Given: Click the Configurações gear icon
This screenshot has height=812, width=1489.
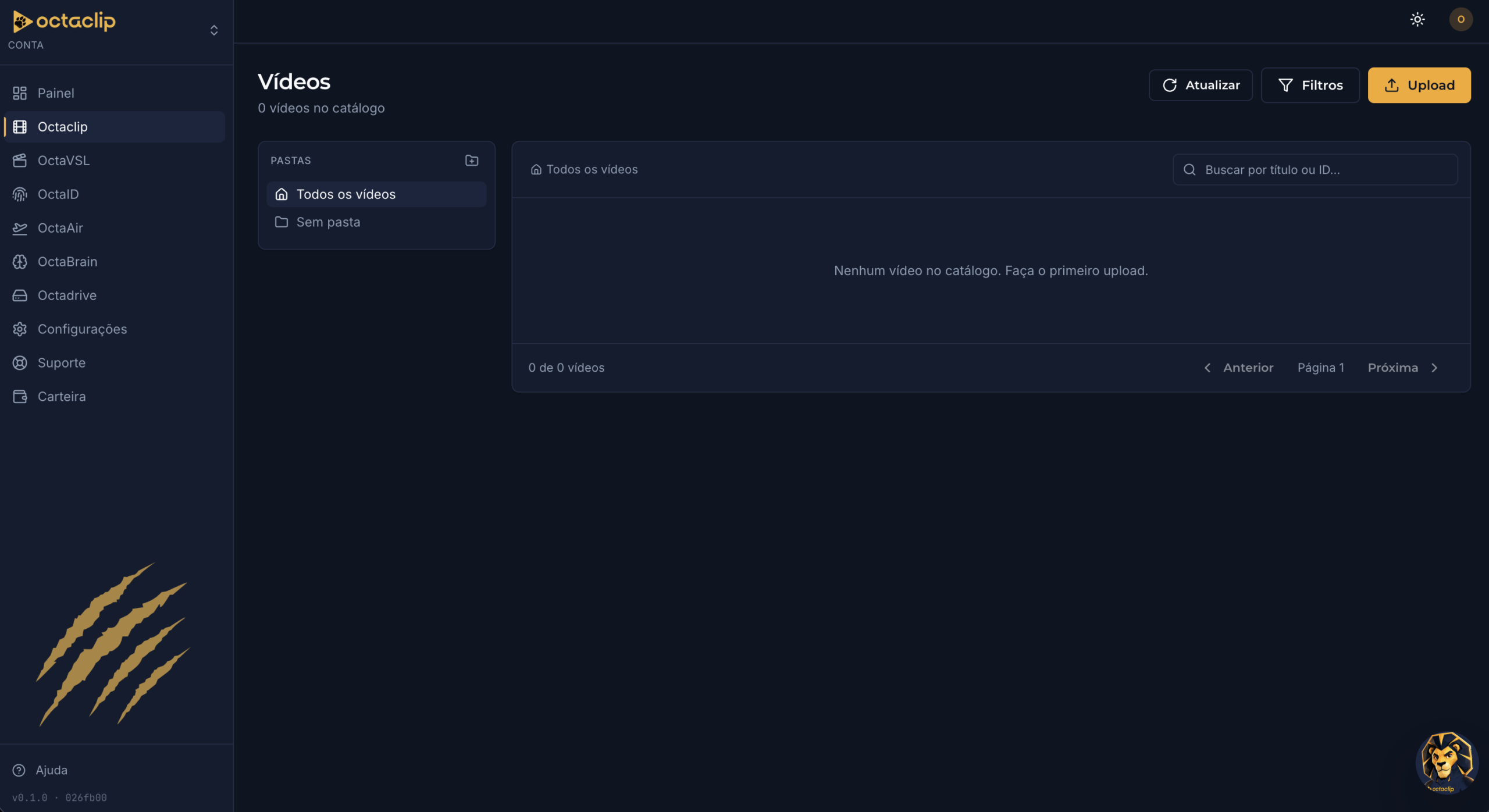Looking at the screenshot, I should 20,329.
